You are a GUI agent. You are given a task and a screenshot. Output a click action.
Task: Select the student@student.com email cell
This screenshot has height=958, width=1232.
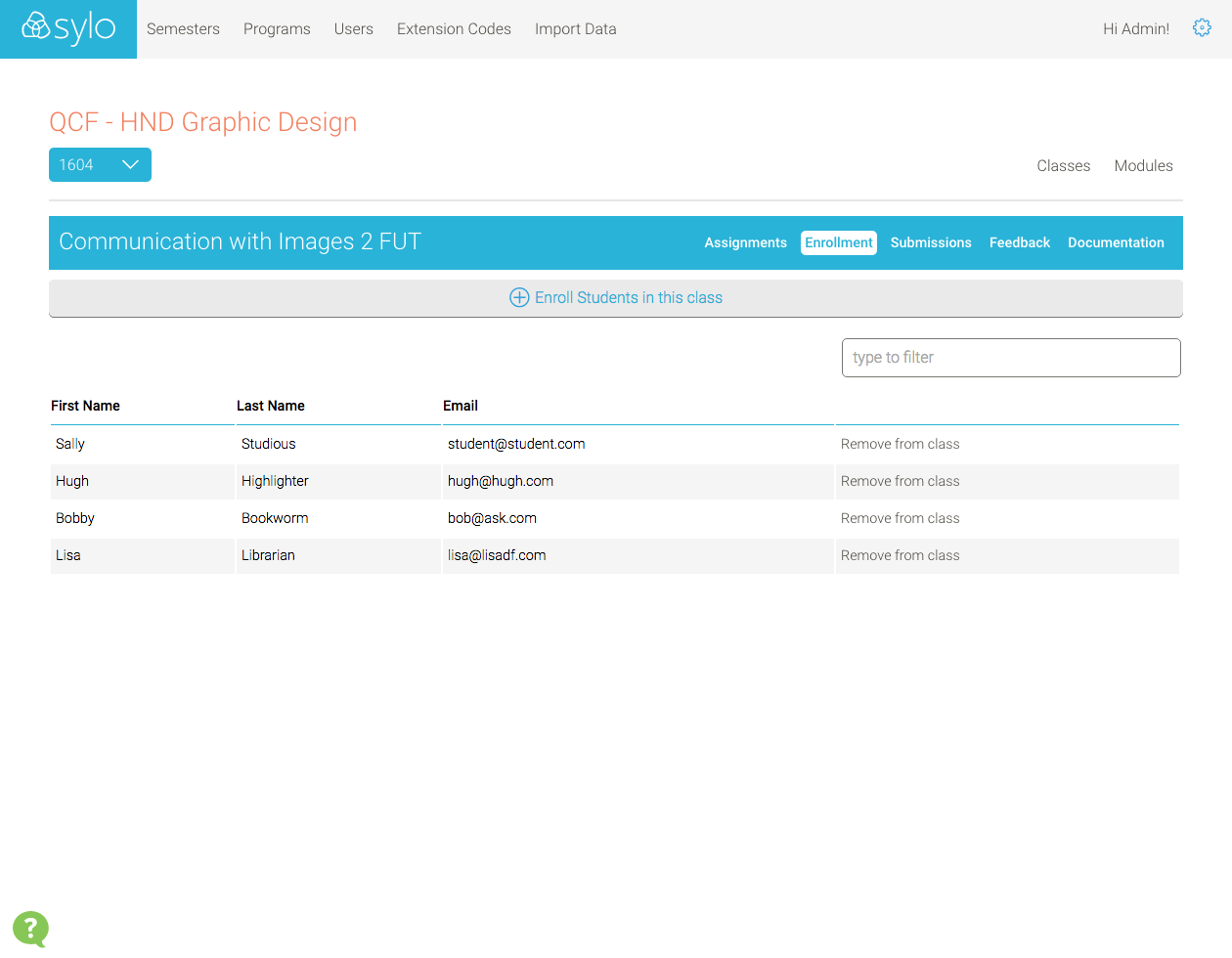516,444
